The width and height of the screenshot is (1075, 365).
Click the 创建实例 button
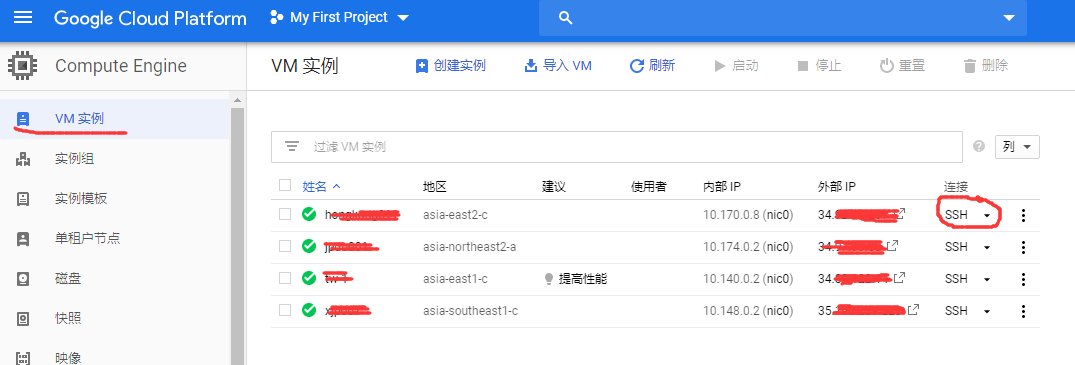450,66
